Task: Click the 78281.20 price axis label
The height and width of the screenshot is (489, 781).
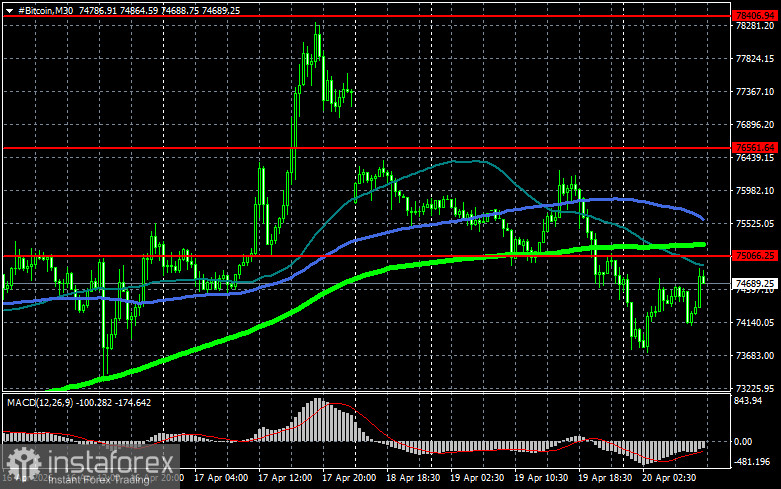Action: pyautogui.click(x=755, y=25)
